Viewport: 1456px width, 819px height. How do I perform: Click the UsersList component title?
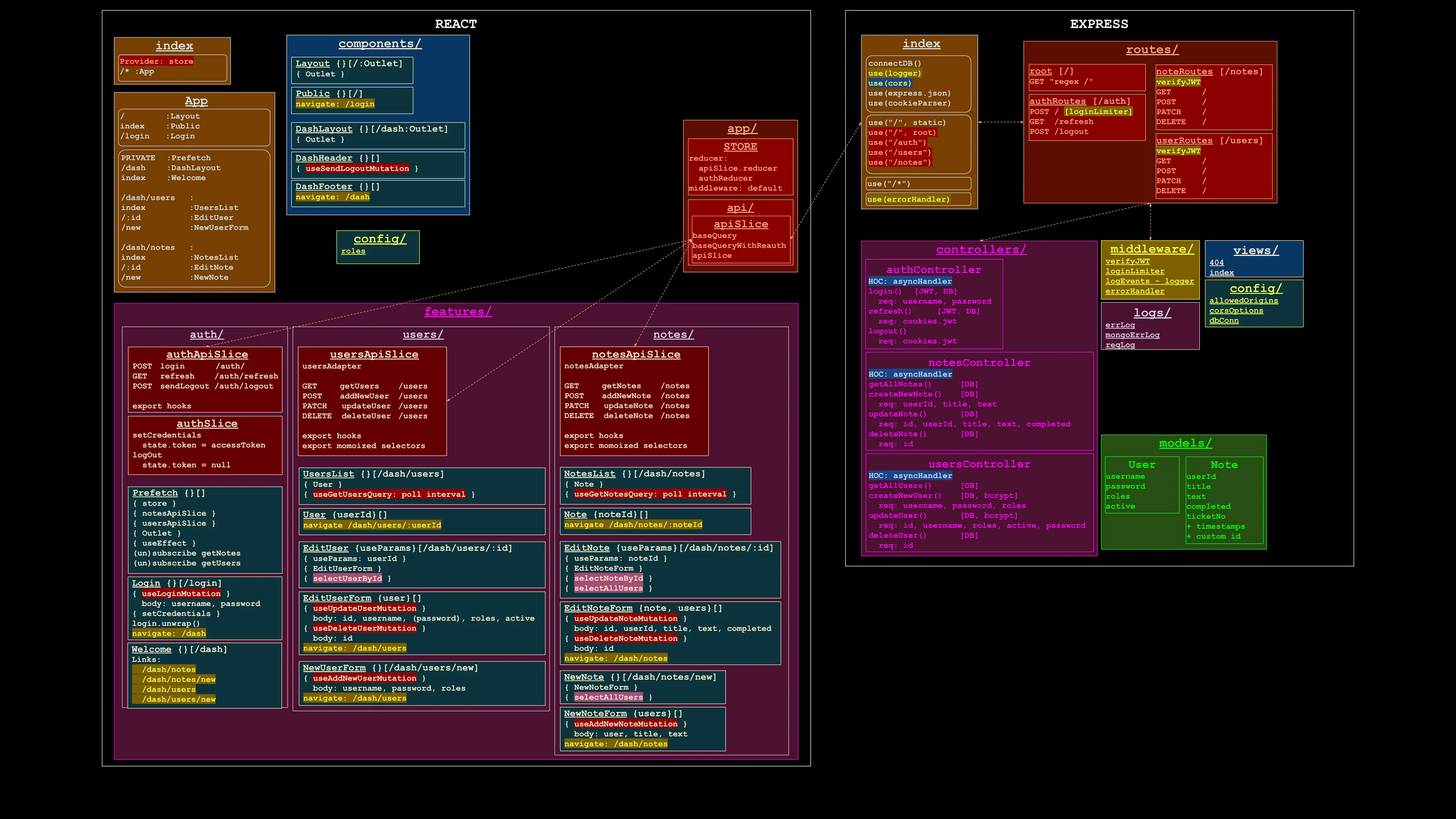(x=329, y=474)
